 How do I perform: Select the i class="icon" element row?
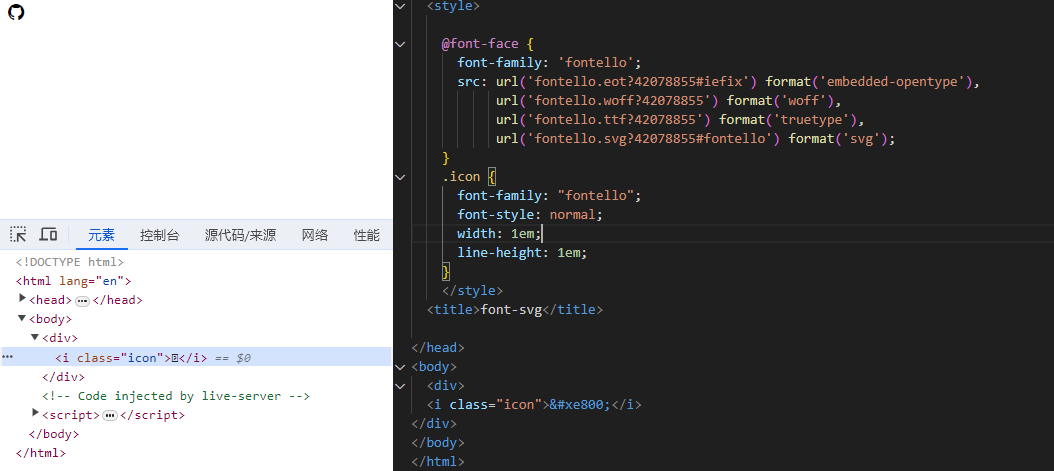point(196,357)
